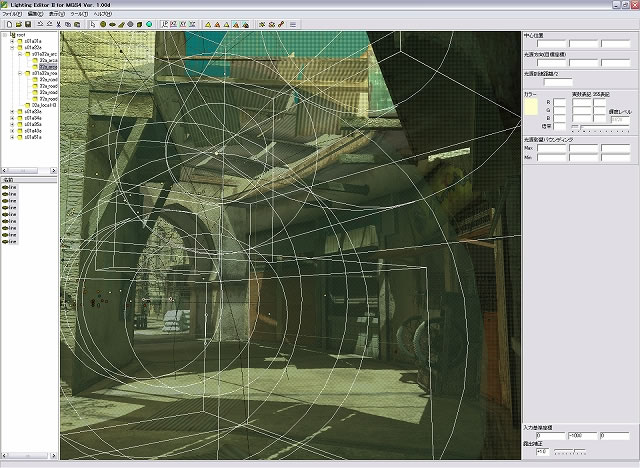Click the rightmost list lines toolbar icon

click(x=292, y=23)
